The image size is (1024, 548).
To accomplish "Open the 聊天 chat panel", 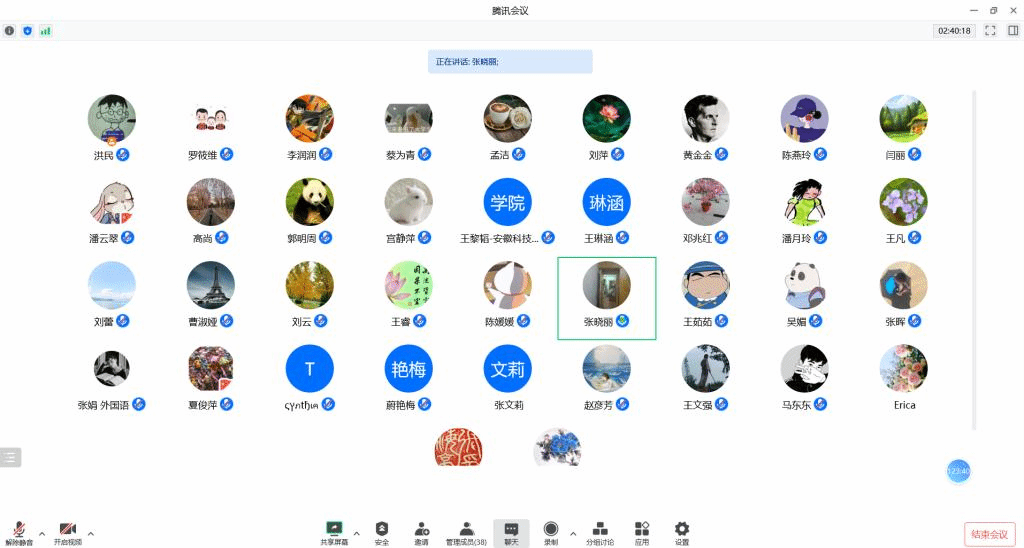I will click(511, 531).
